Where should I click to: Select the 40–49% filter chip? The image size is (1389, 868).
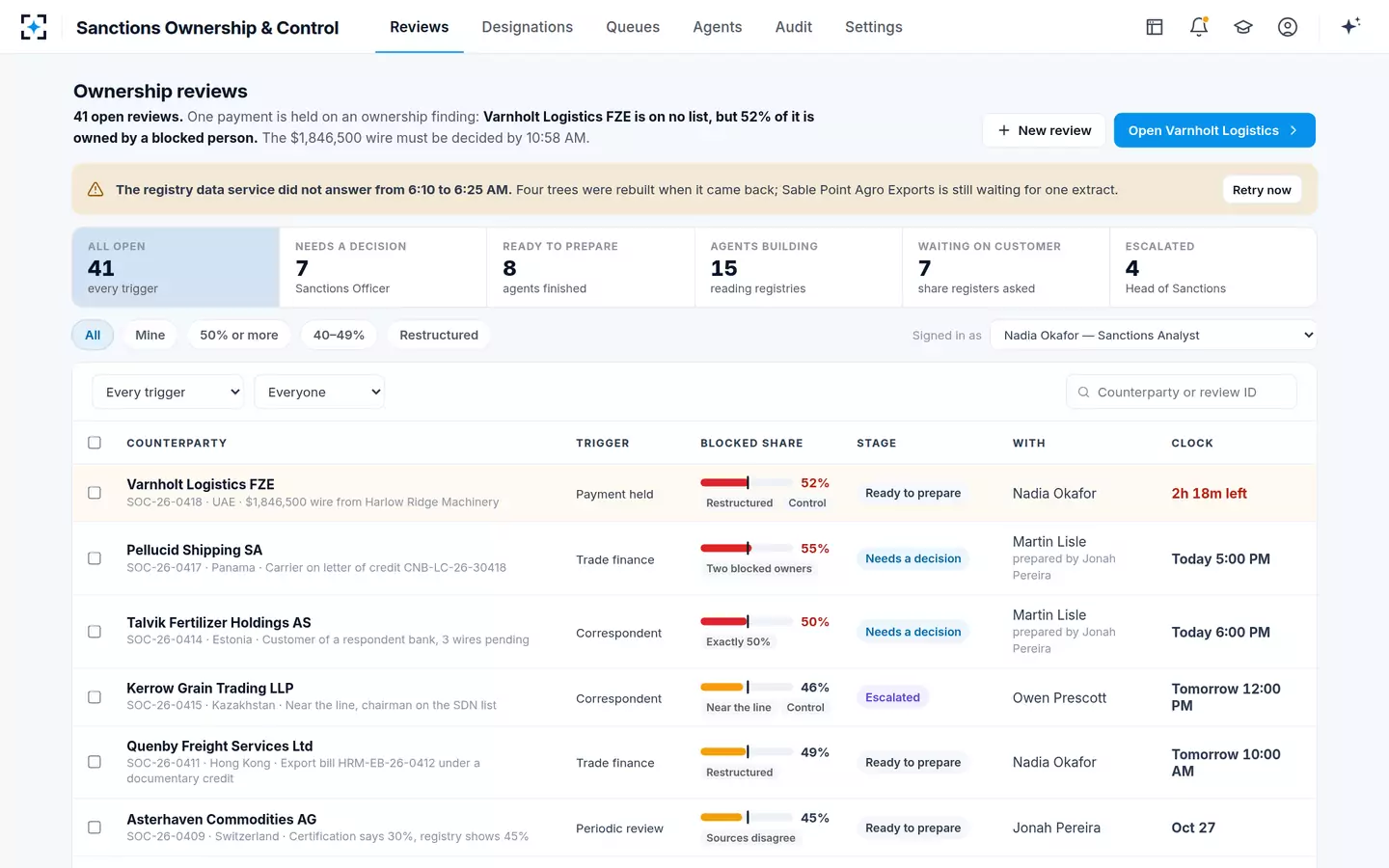click(339, 336)
